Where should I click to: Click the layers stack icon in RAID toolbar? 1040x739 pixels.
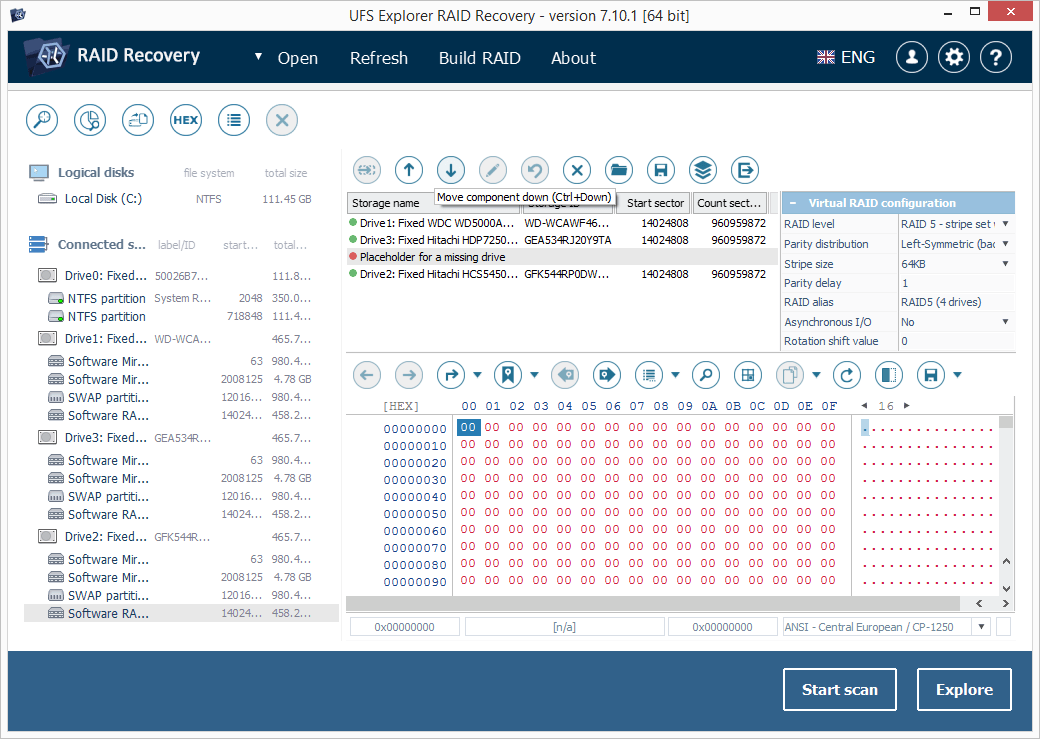coord(703,170)
